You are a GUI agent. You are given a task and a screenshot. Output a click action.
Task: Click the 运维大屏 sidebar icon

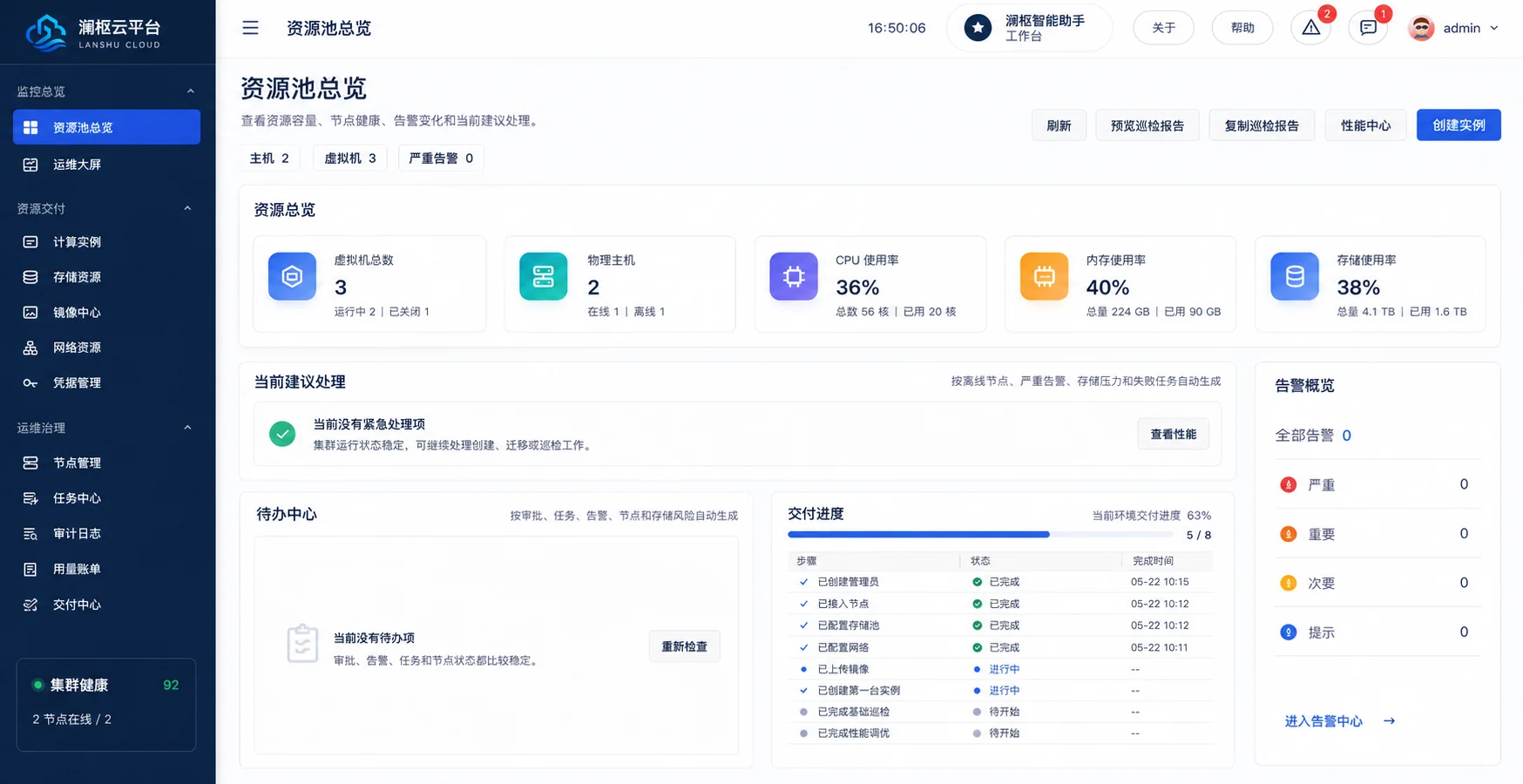[30, 165]
